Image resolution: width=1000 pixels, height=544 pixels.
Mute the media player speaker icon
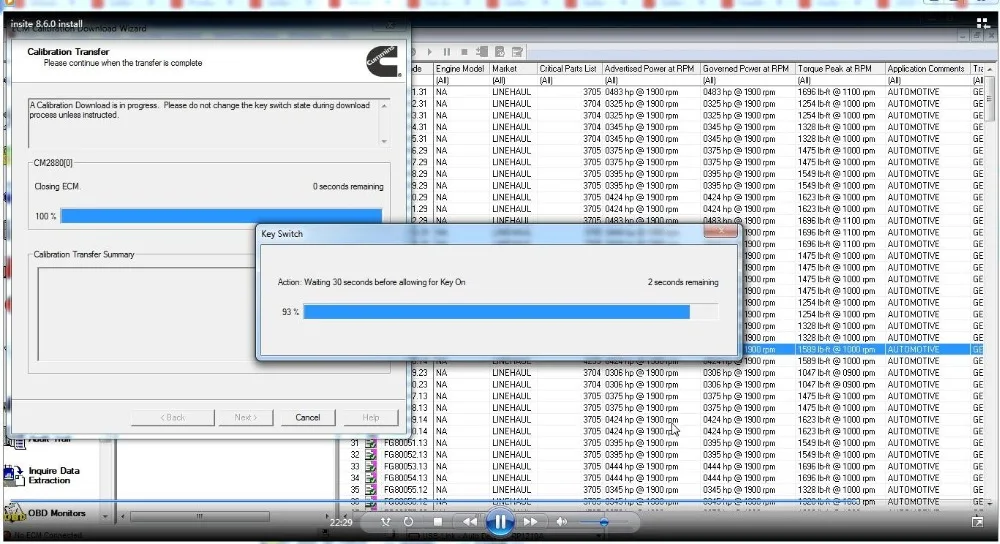point(561,522)
